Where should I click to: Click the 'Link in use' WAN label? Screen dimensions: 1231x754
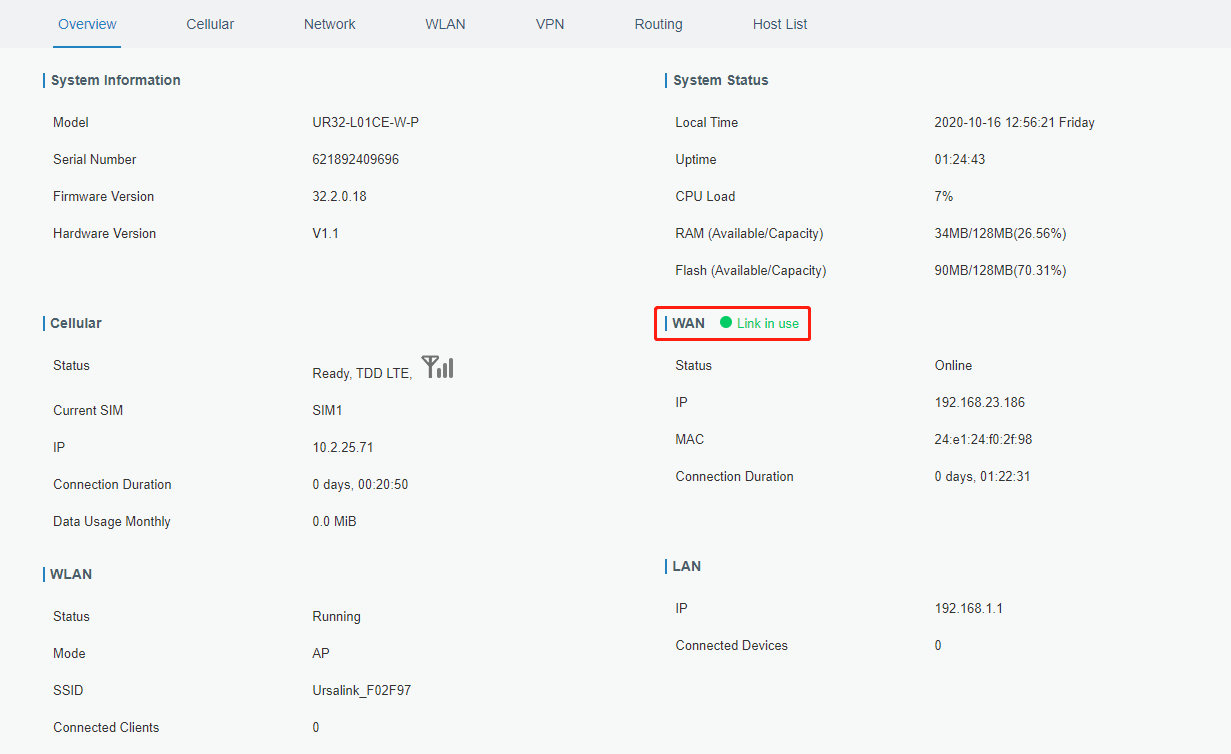tap(768, 323)
